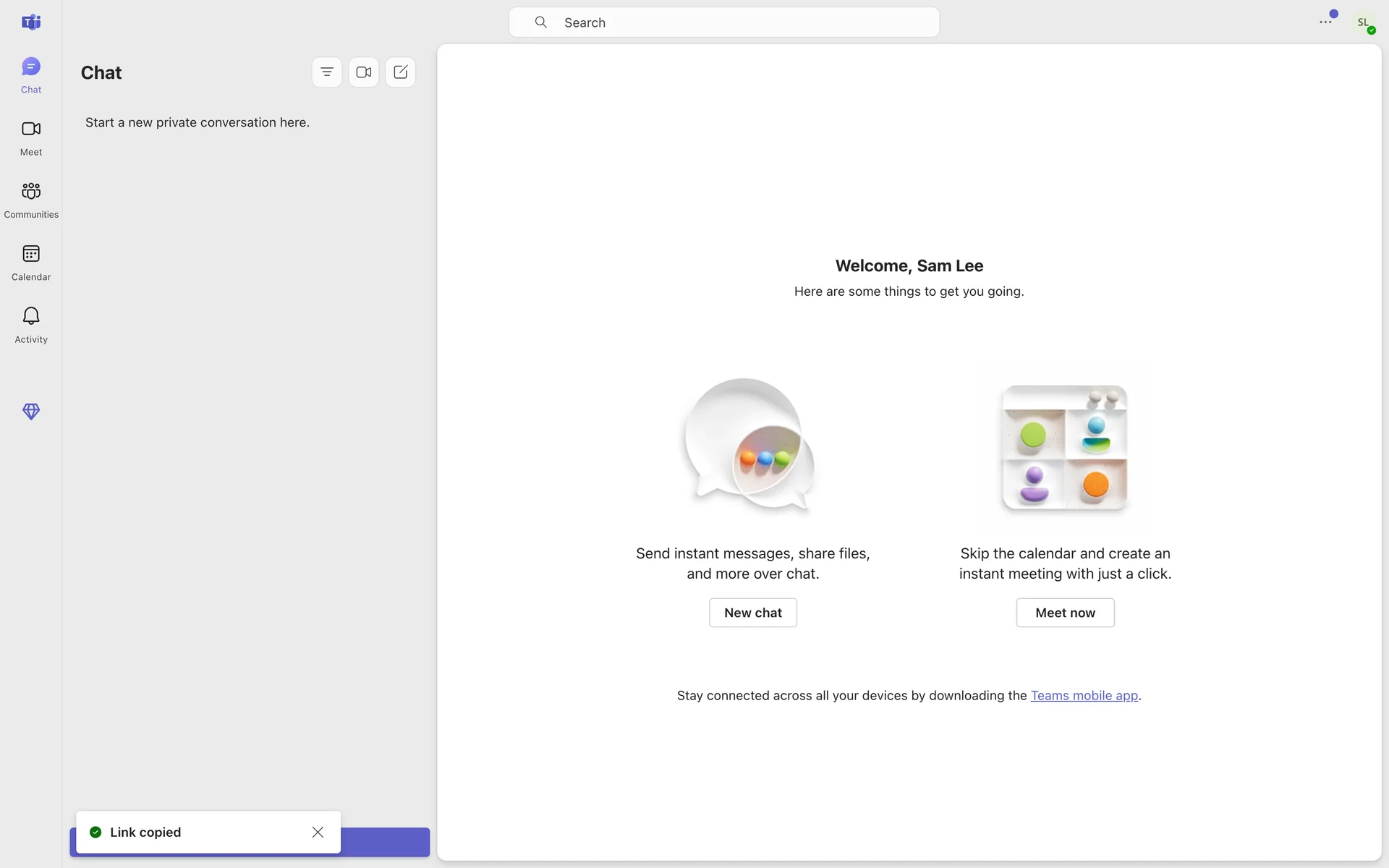1389x868 pixels.
Task: Show the Activity notifications feed
Action: pyautogui.click(x=31, y=324)
